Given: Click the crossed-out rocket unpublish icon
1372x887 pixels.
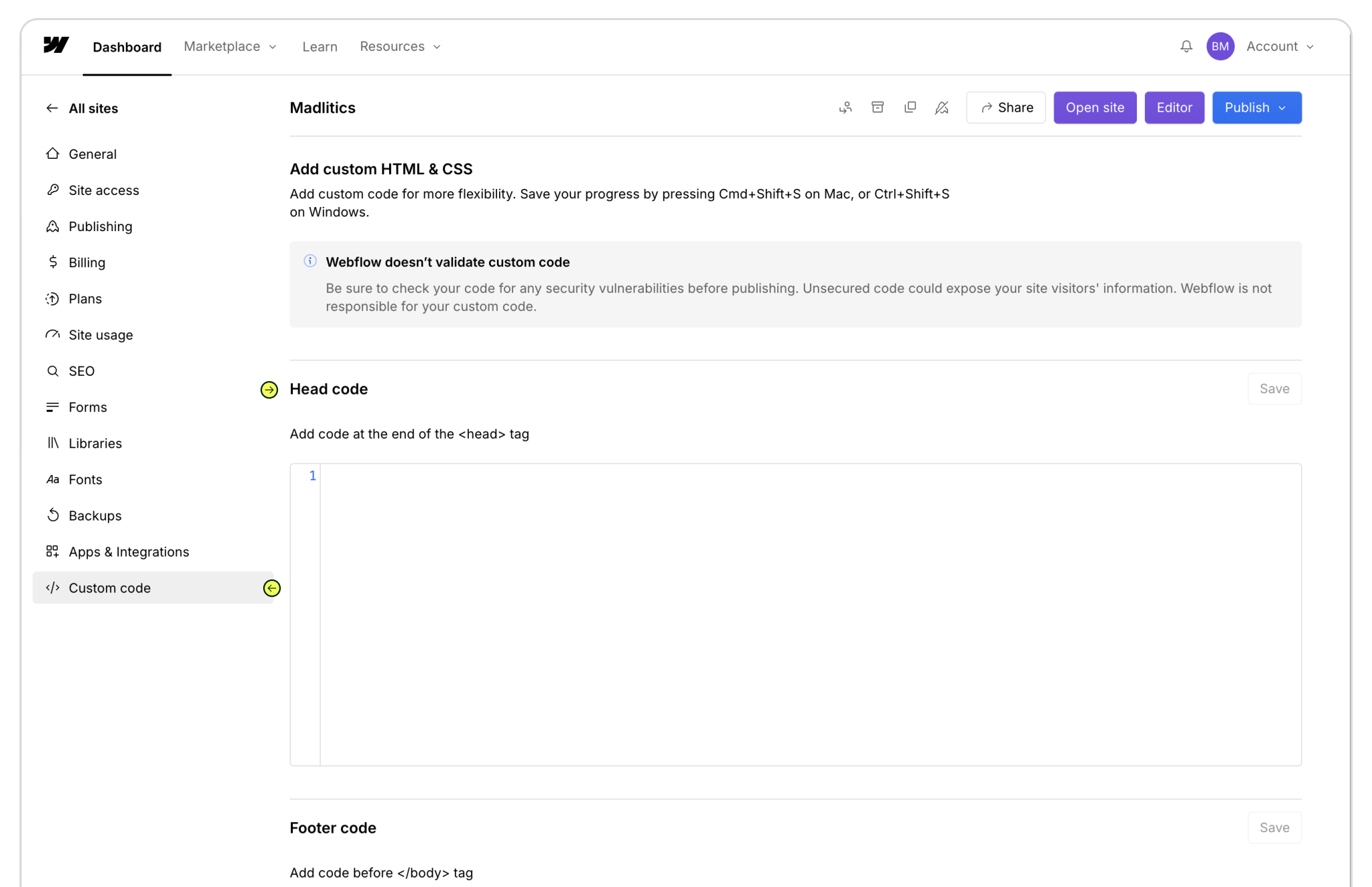Looking at the screenshot, I should (x=942, y=108).
